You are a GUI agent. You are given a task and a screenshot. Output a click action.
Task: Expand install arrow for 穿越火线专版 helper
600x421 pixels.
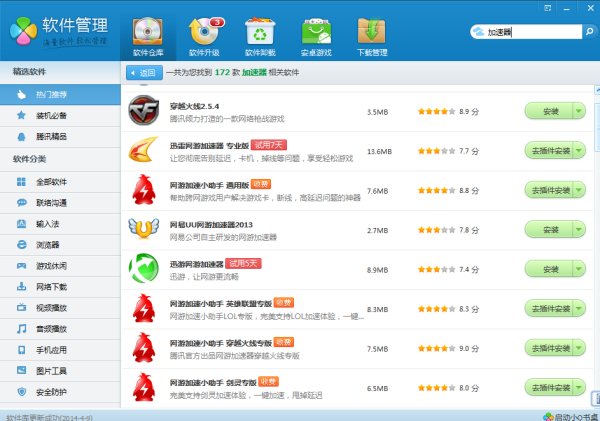[579, 348]
